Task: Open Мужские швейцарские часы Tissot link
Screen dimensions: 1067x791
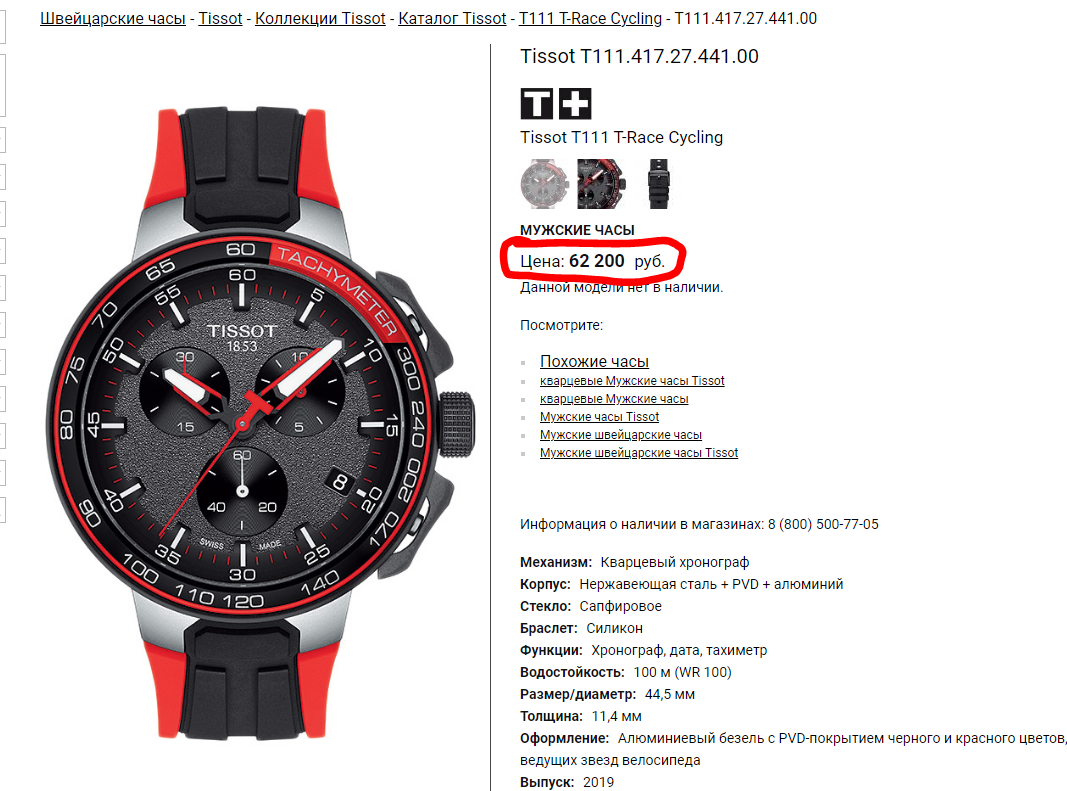Action: tap(639, 453)
